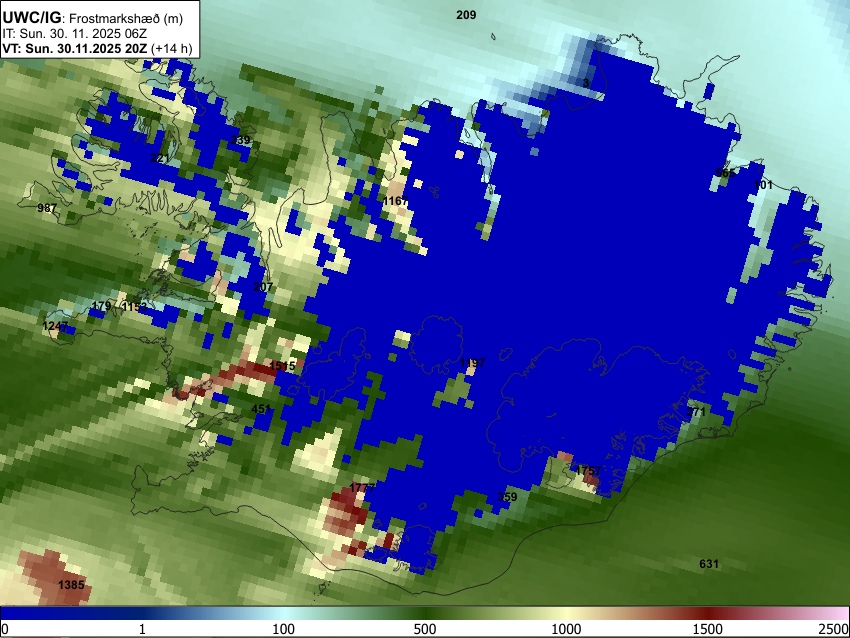Viewport: 850px width, 638px height.
Task: Click the map value label 1247
Action: [x=55, y=326]
